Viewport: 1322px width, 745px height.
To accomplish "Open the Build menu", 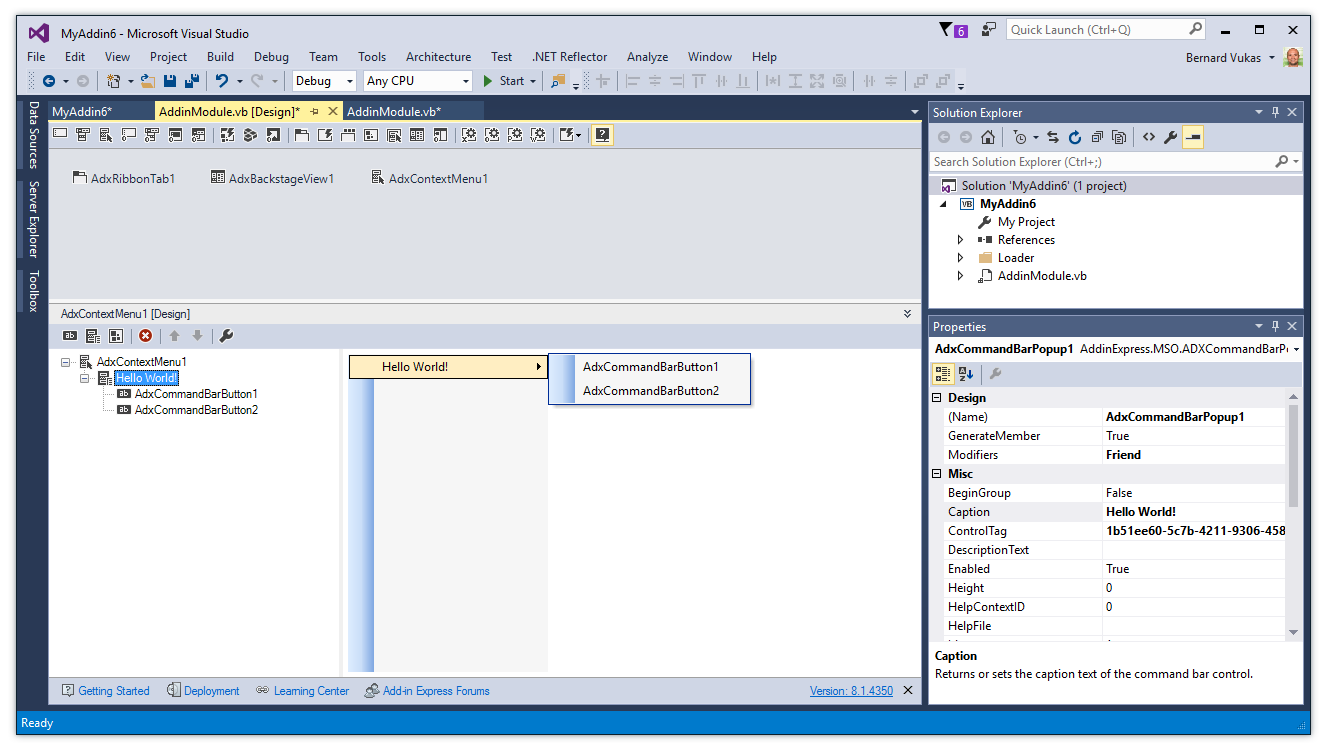I will pos(220,57).
